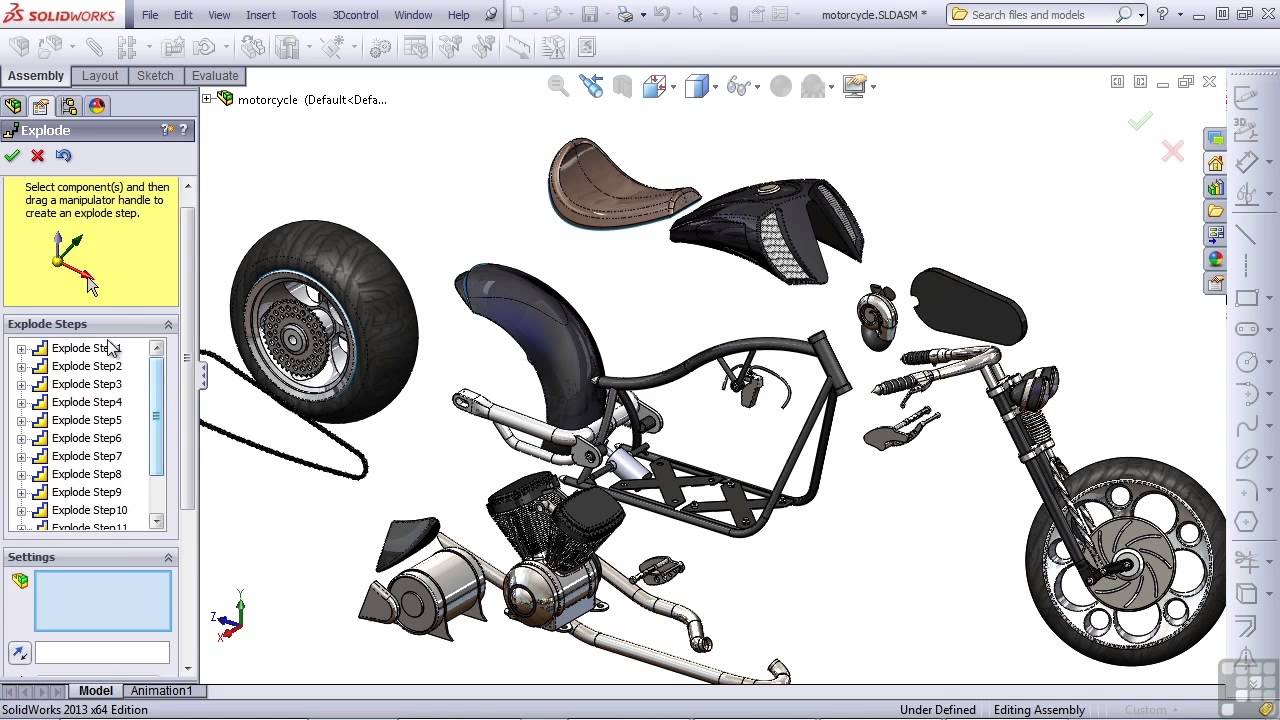Open the FeatureManager design tree tab
The image size is (1280, 720).
coord(13,106)
